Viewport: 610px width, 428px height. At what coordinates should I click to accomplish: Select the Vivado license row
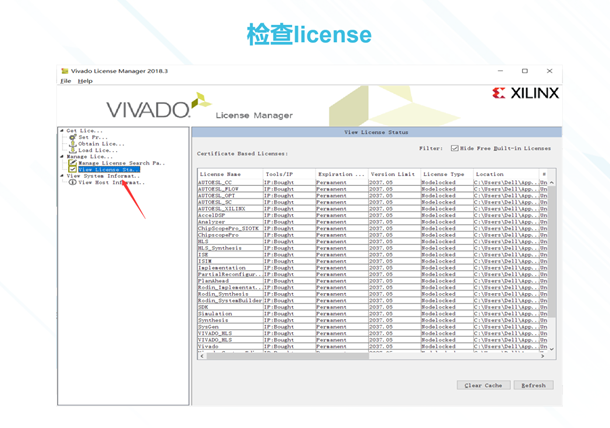point(372,346)
